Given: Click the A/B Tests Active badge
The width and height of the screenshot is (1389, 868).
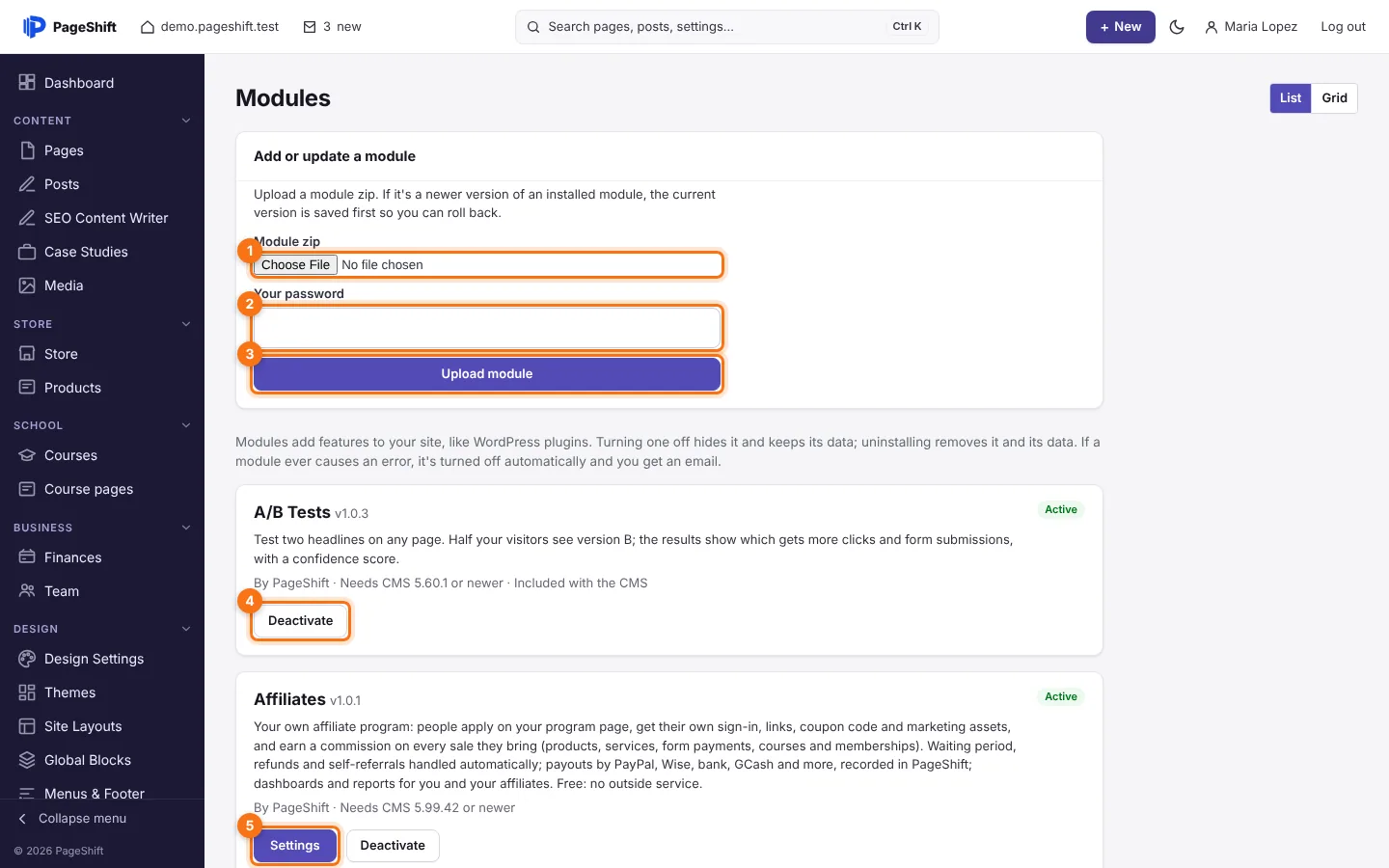Looking at the screenshot, I should pyautogui.click(x=1061, y=510).
